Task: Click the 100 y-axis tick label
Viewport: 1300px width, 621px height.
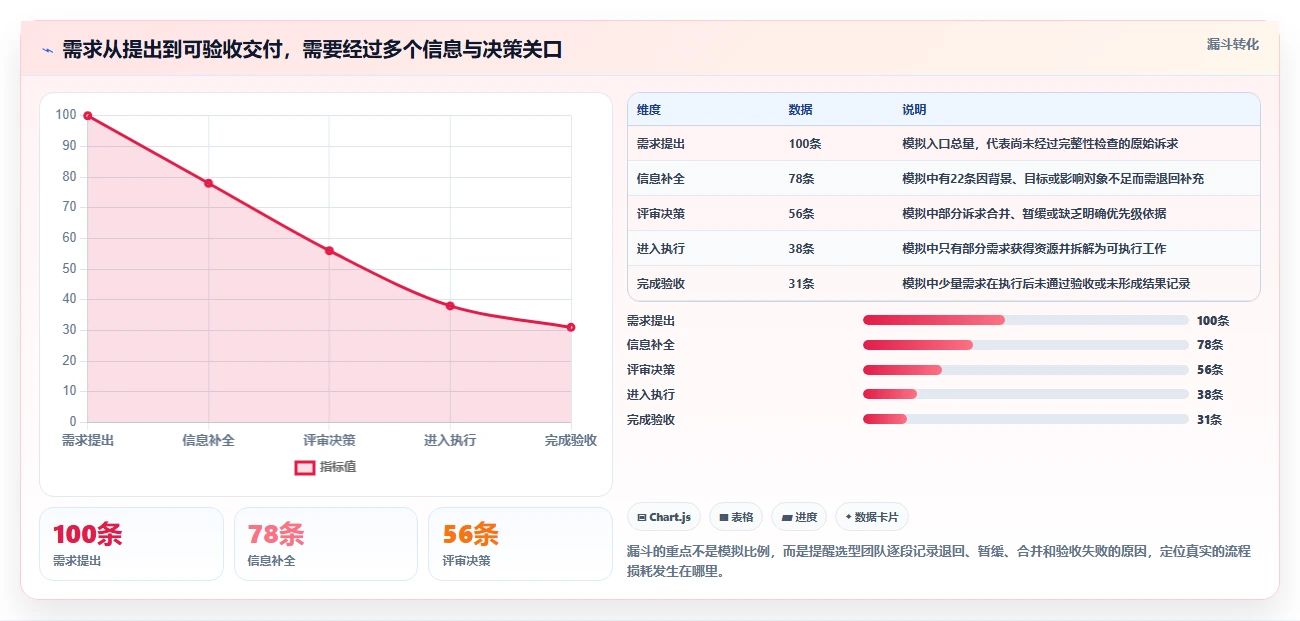Action: coord(66,115)
